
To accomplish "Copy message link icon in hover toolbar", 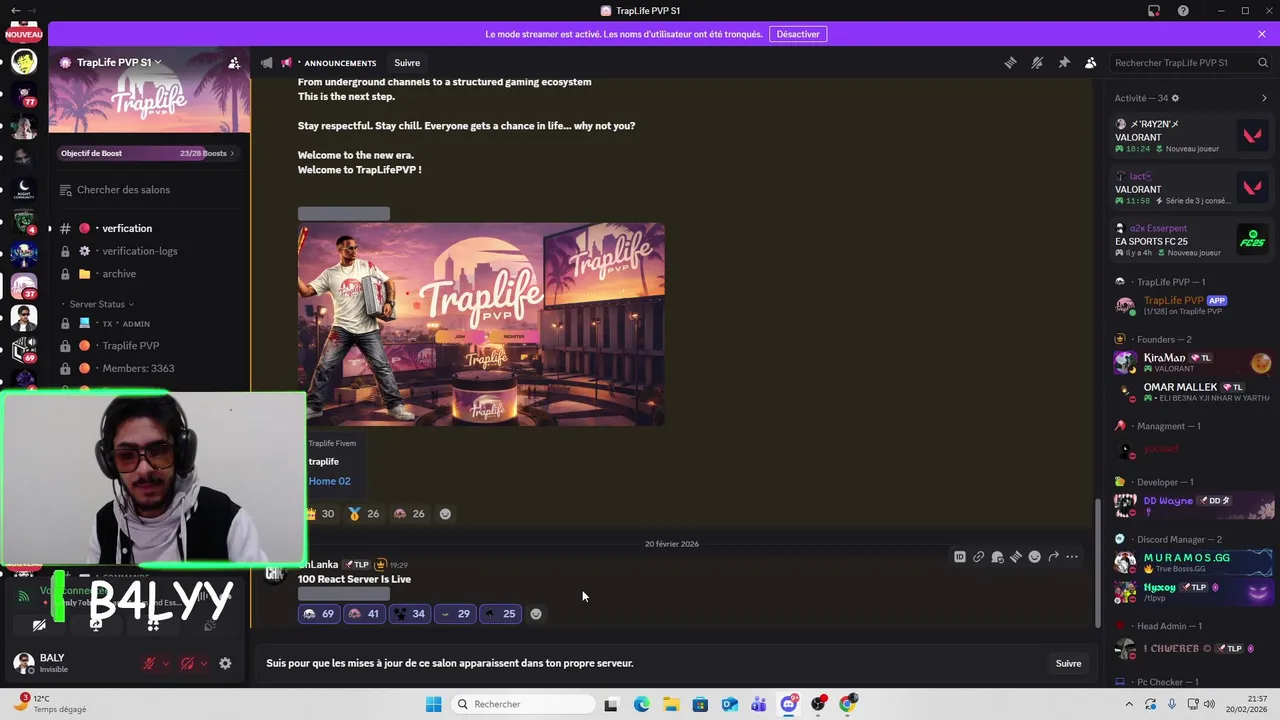I will tap(979, 557).
